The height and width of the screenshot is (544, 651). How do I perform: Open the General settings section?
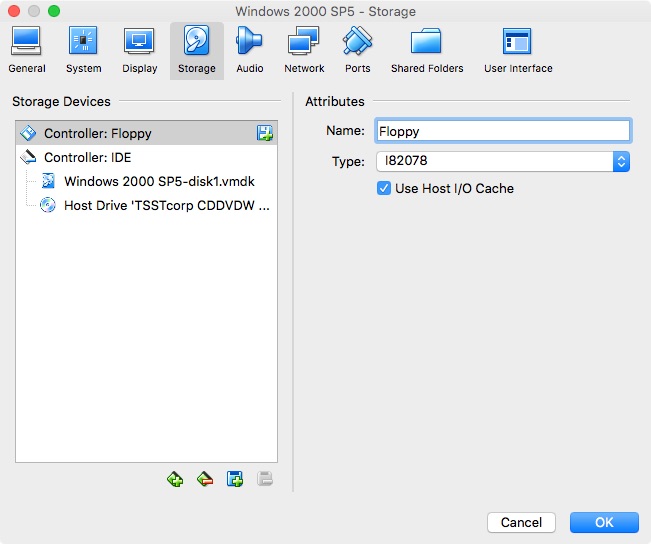(27, 51)
